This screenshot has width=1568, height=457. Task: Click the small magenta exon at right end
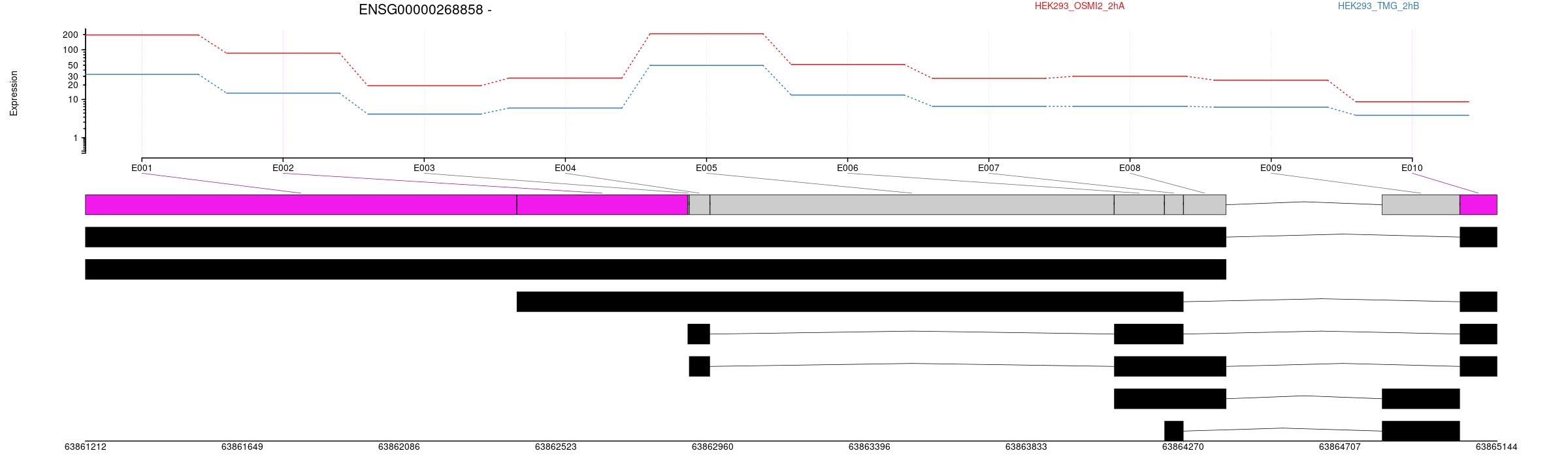1478,204
